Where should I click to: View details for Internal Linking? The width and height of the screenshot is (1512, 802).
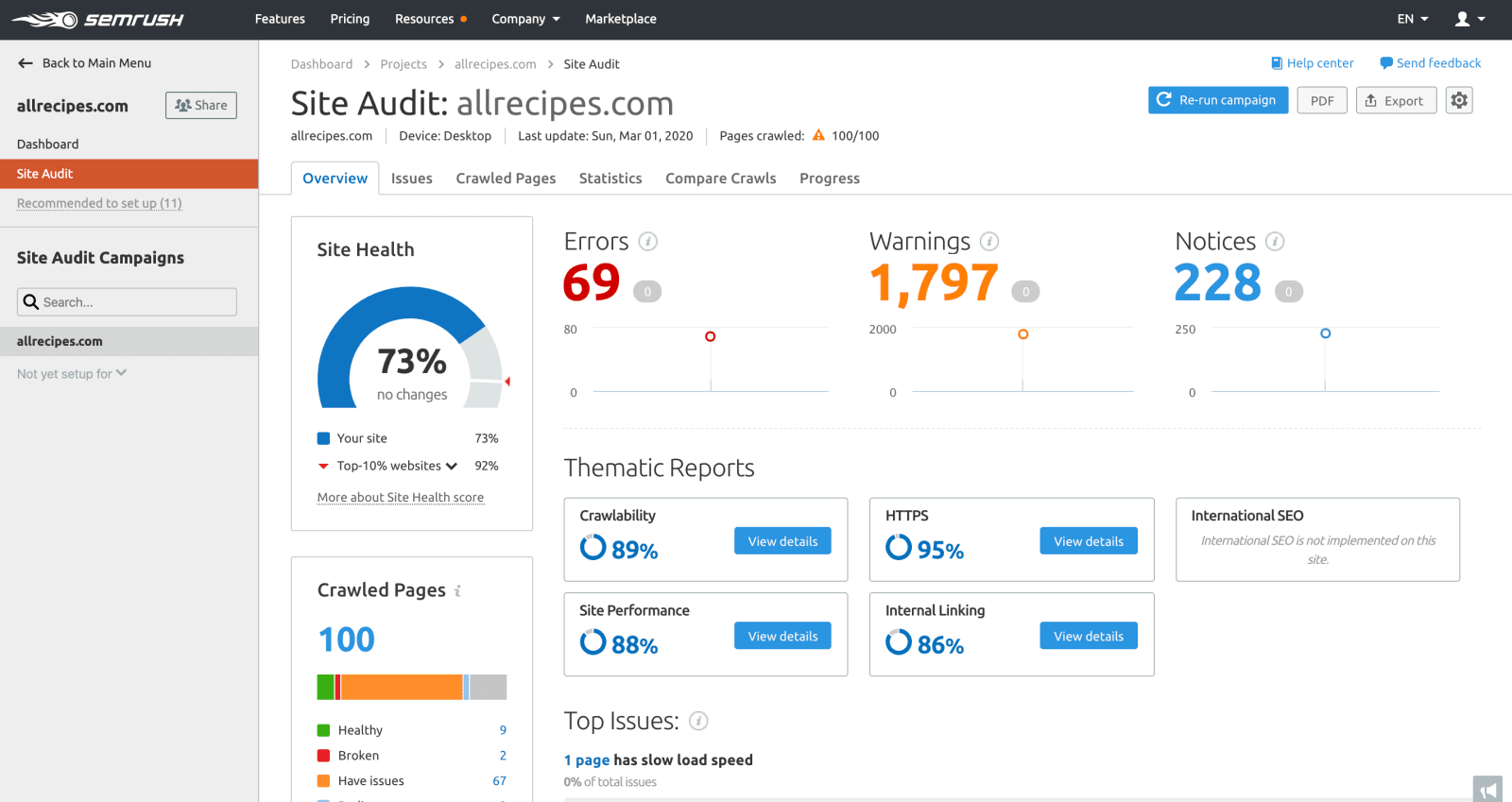pyautogui.click(x=1089, y=636)
